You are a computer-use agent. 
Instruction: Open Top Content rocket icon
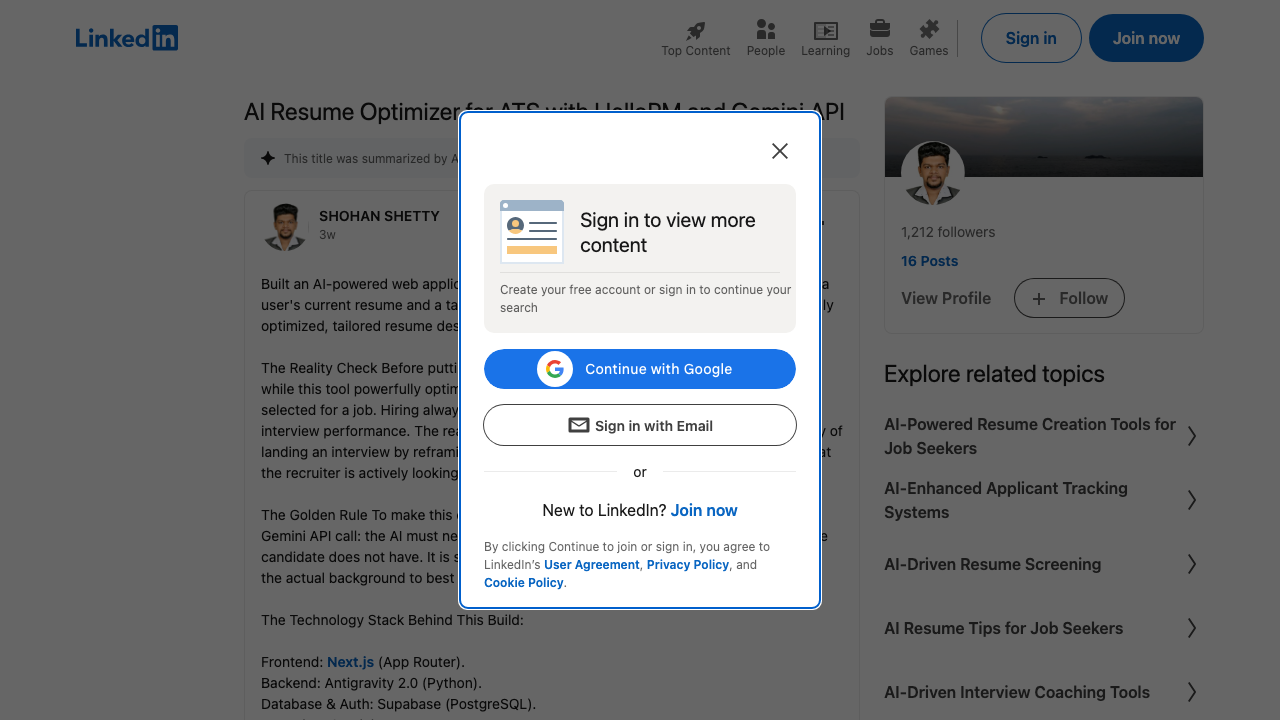pyautogui.click(x=696, y=30)
